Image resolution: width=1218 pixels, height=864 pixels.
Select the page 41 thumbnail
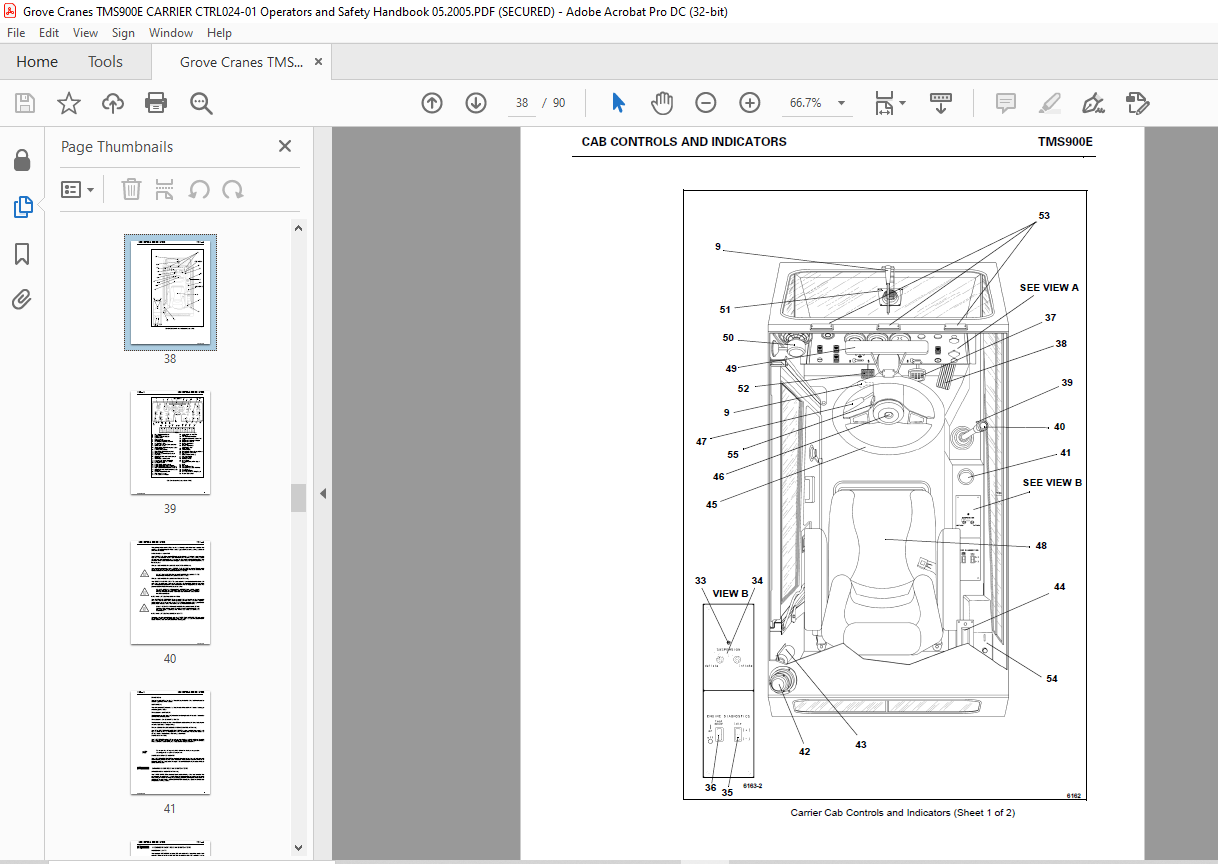(170, 742)
